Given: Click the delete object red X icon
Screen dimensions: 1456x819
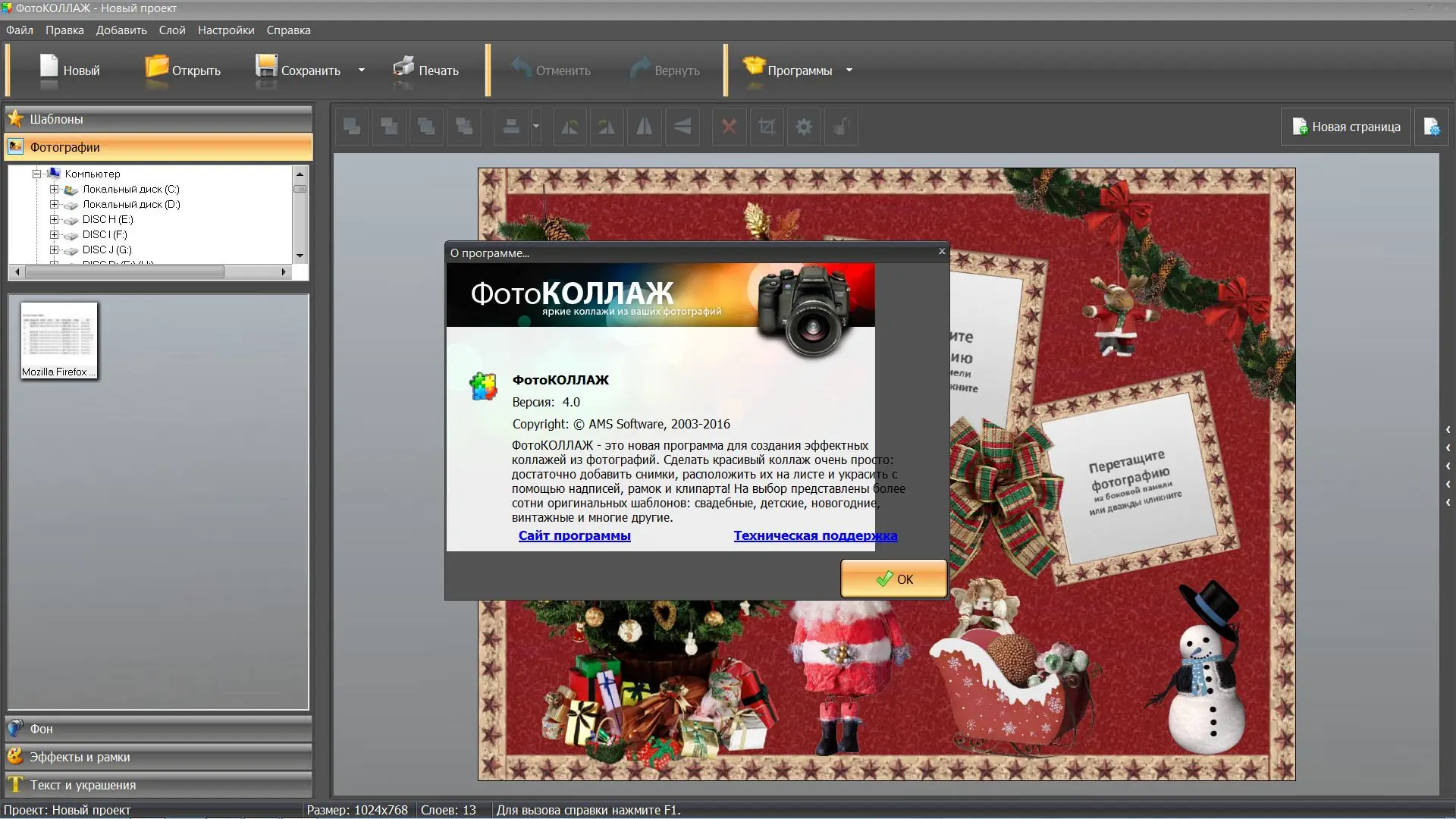Looking at the screenshot, I should (x=729, y=127).
